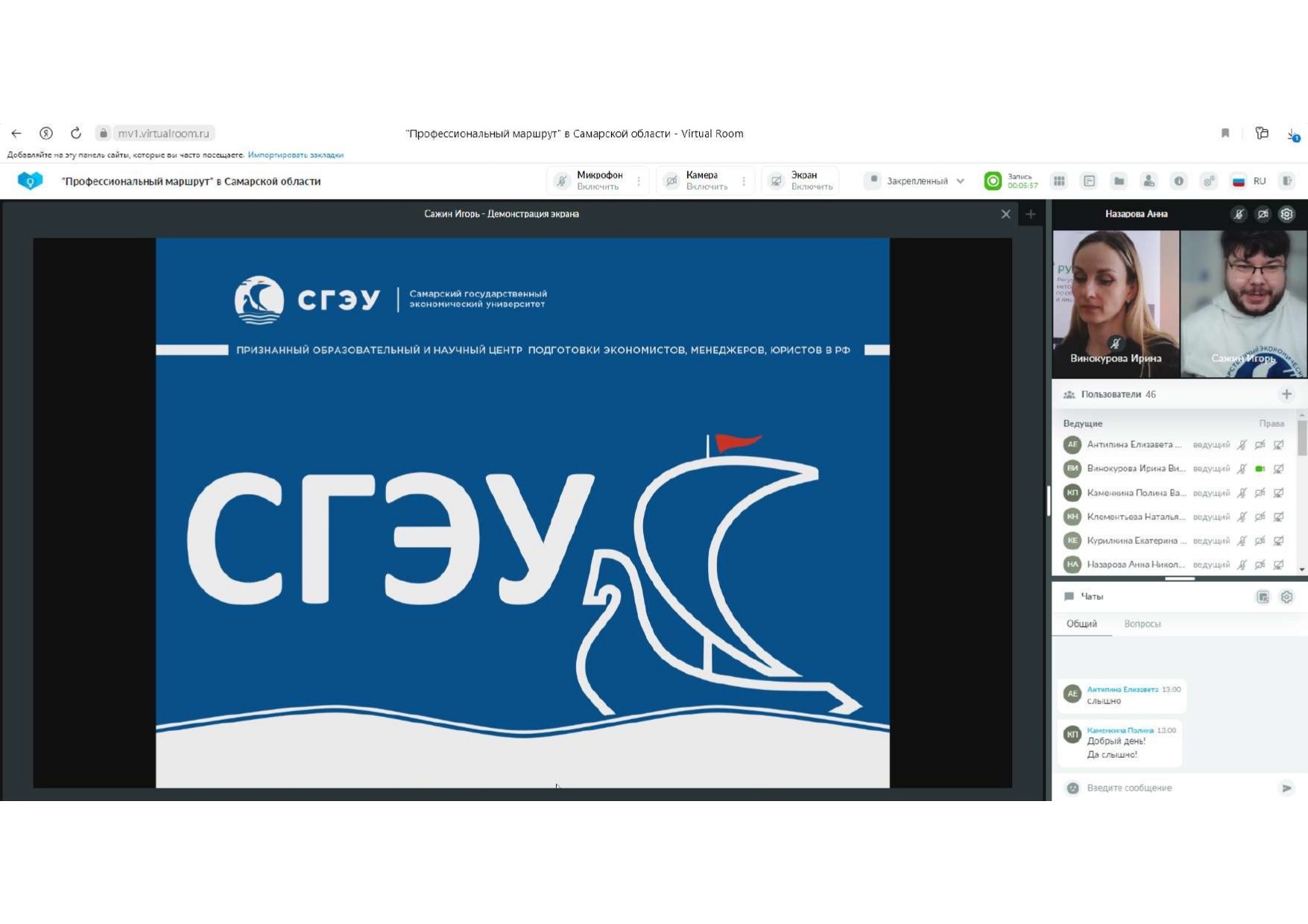Select the Общий chat tab
1308x924 pixels.
point(1081,624)
